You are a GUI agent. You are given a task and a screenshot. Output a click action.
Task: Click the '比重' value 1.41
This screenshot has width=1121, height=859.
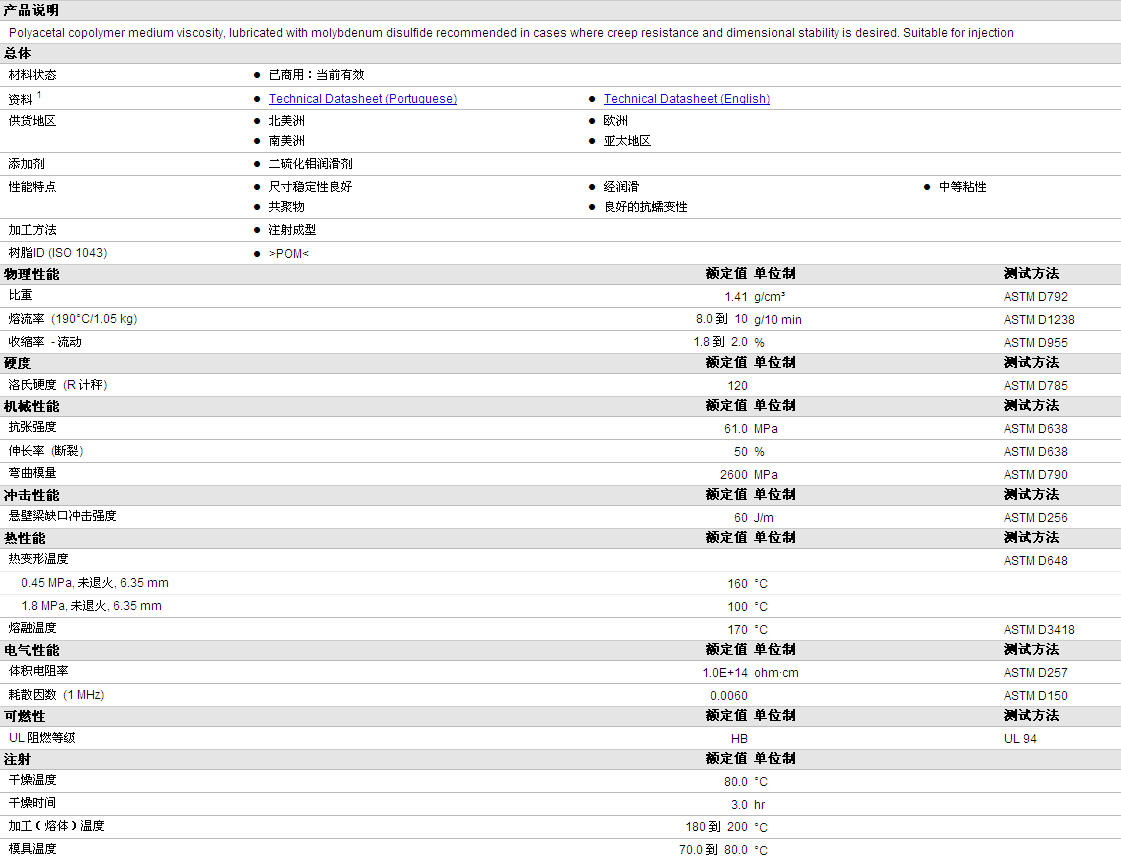736,297
